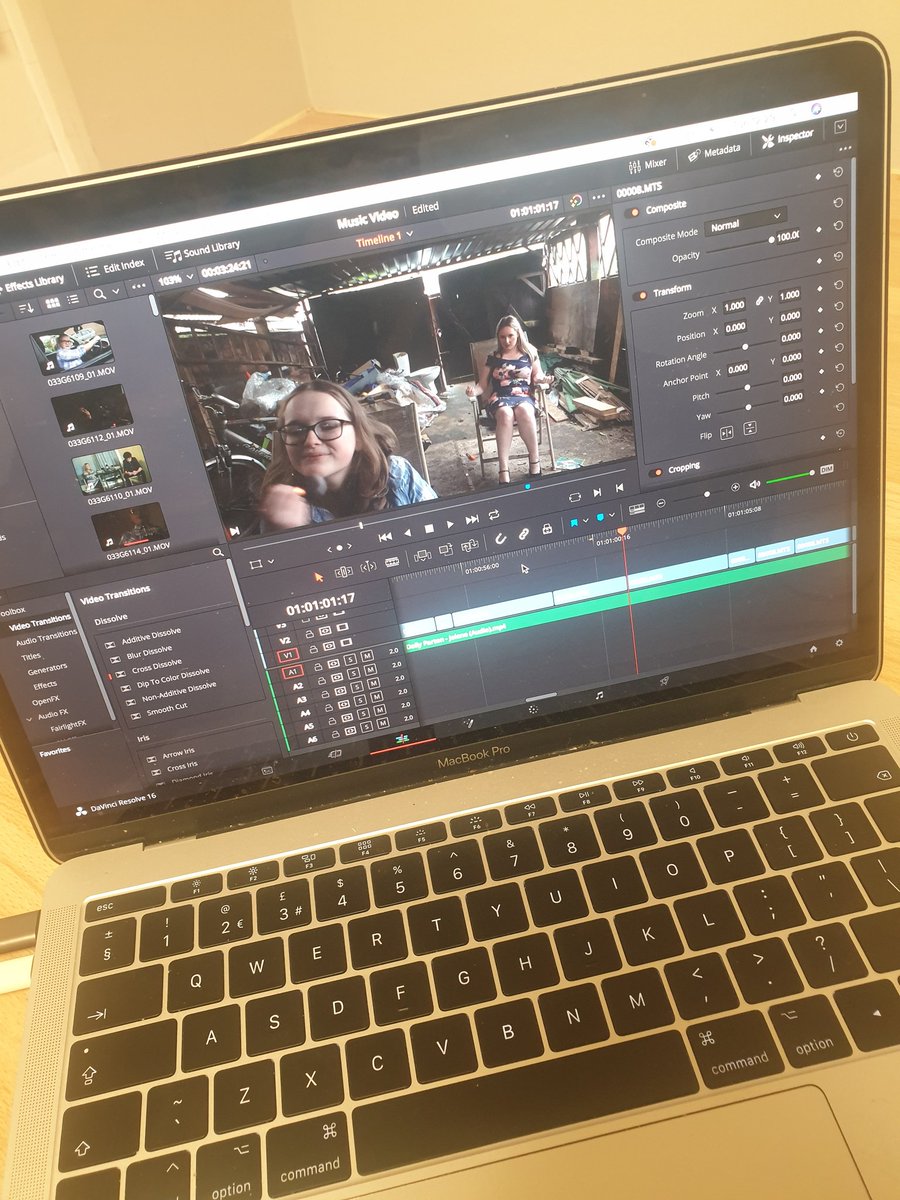Mute the A1 audio track
This screenshot has height=1200, width=900.
click(366, 657)
